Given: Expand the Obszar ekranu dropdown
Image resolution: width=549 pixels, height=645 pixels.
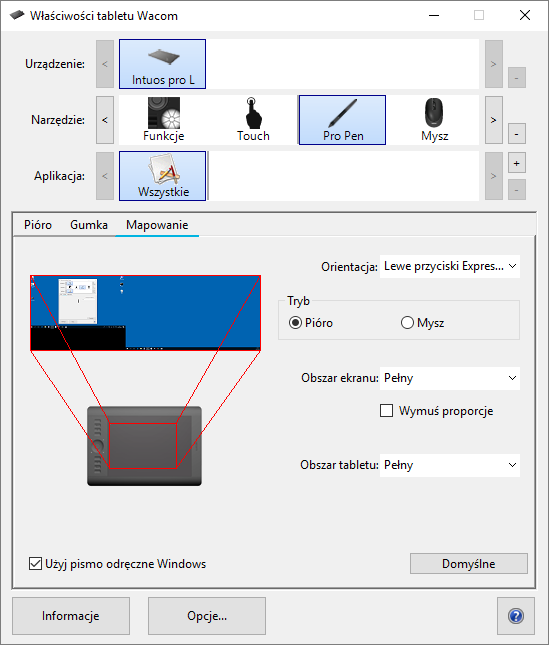Looking at the screenshot, I should tap(450, 378).
